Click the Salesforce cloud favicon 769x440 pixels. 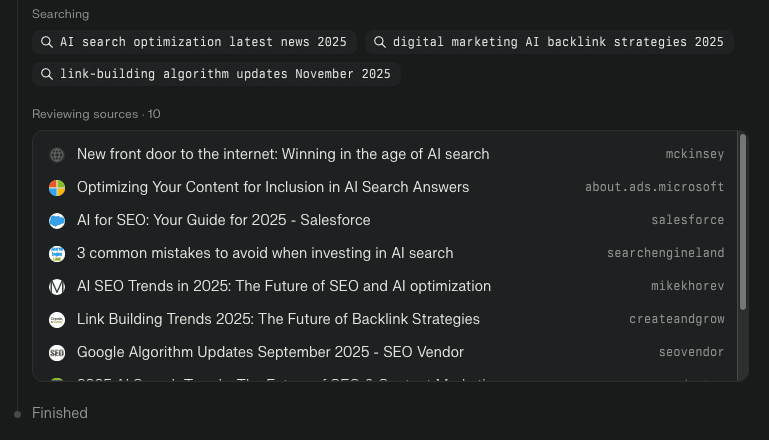[57, 221]
